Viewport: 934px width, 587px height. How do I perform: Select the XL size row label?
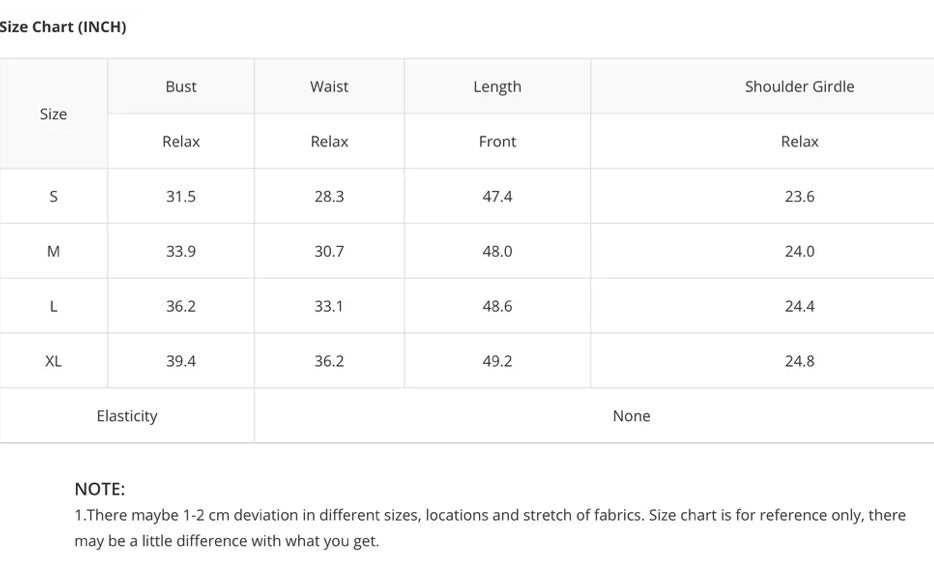point(53,362)
